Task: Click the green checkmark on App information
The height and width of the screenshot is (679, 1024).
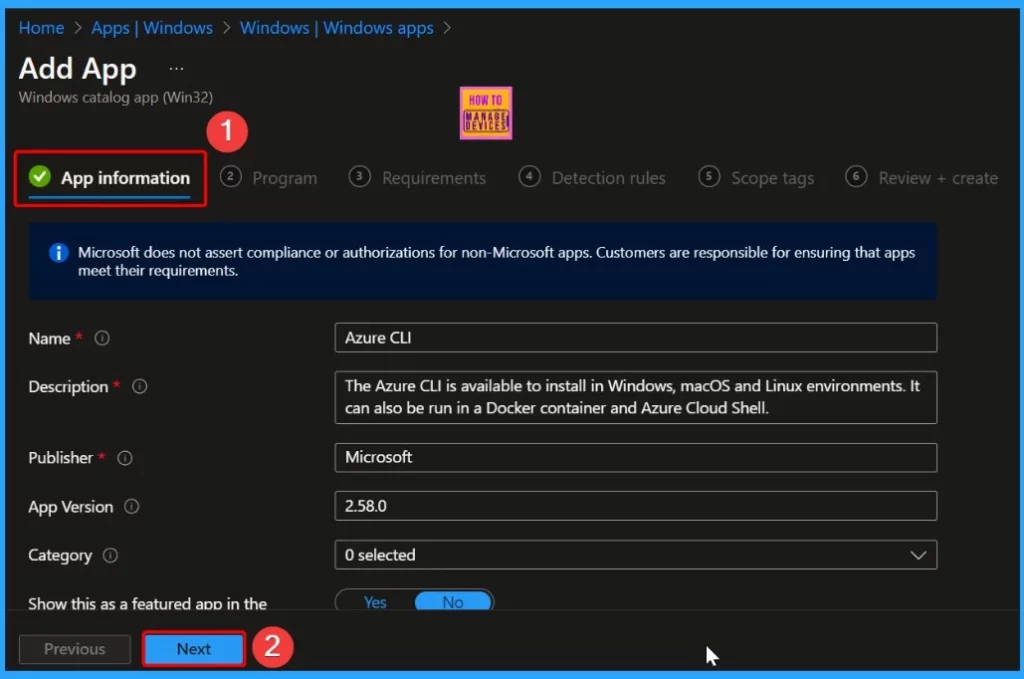Action: [40, 176]
